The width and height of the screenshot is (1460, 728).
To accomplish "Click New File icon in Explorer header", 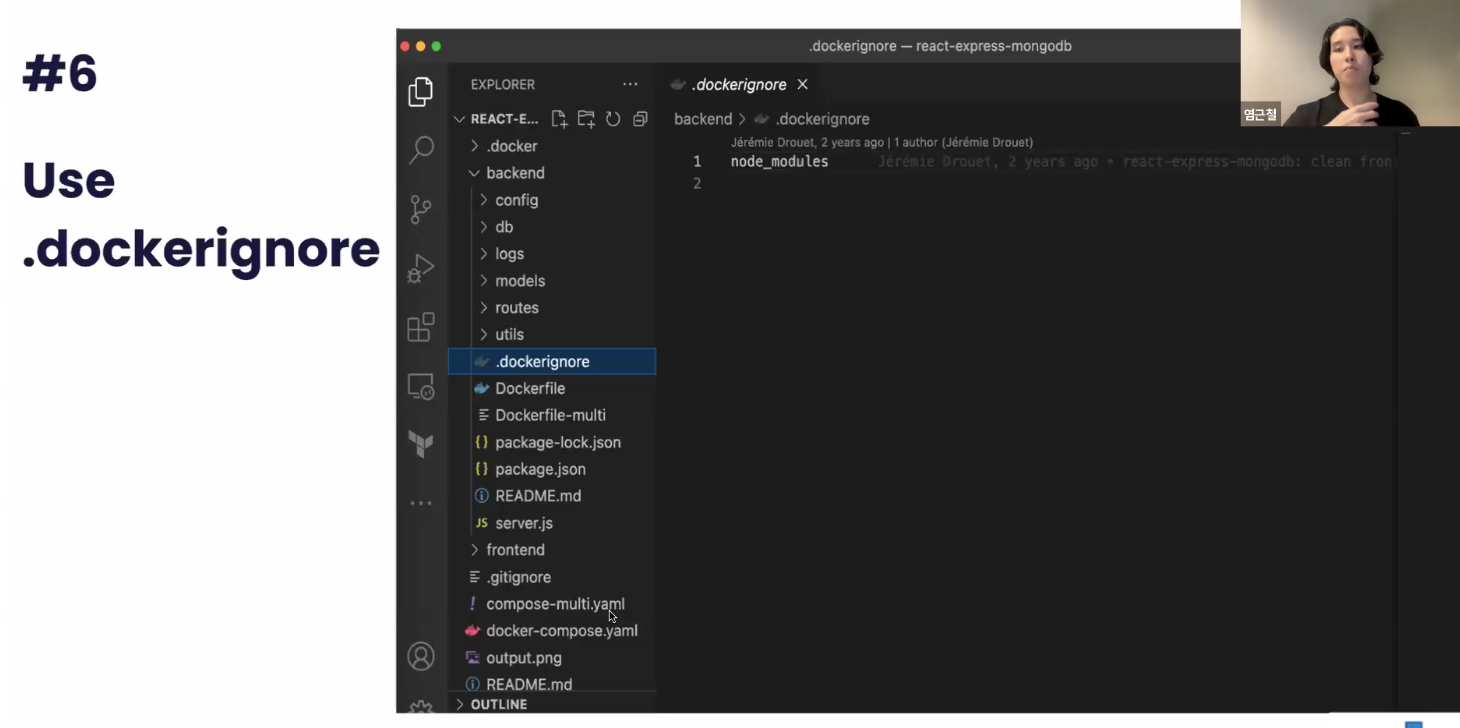I will pyautogui.click(x=559, y=119).
